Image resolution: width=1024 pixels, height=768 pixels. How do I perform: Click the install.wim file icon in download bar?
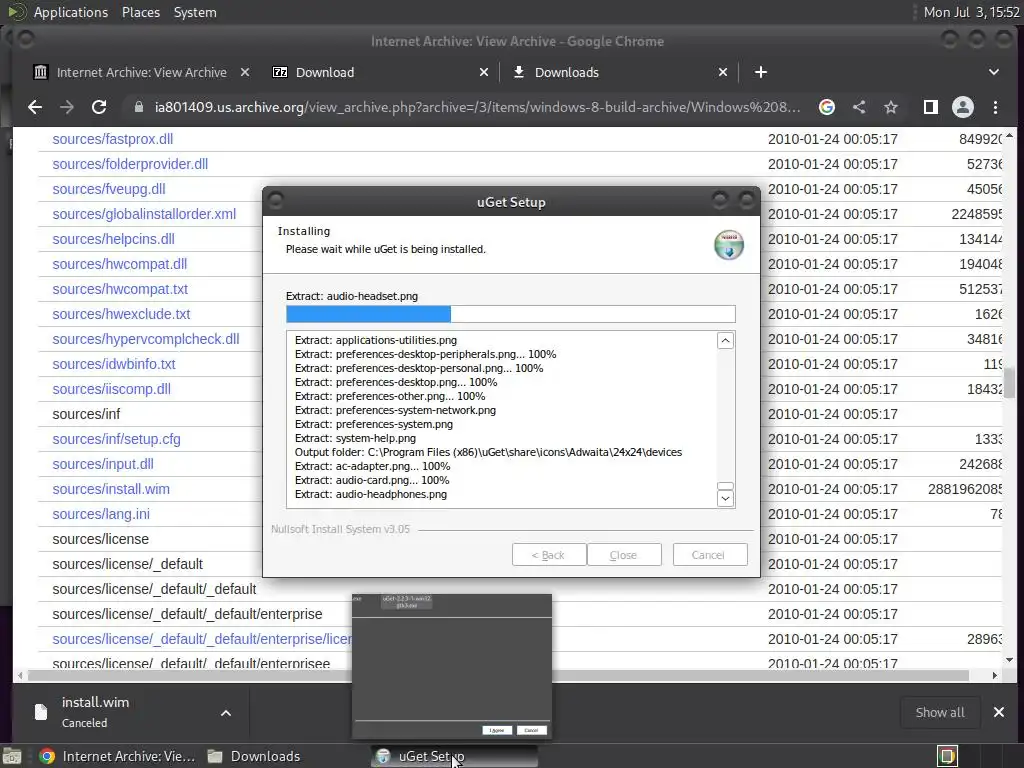click(41, 712)
